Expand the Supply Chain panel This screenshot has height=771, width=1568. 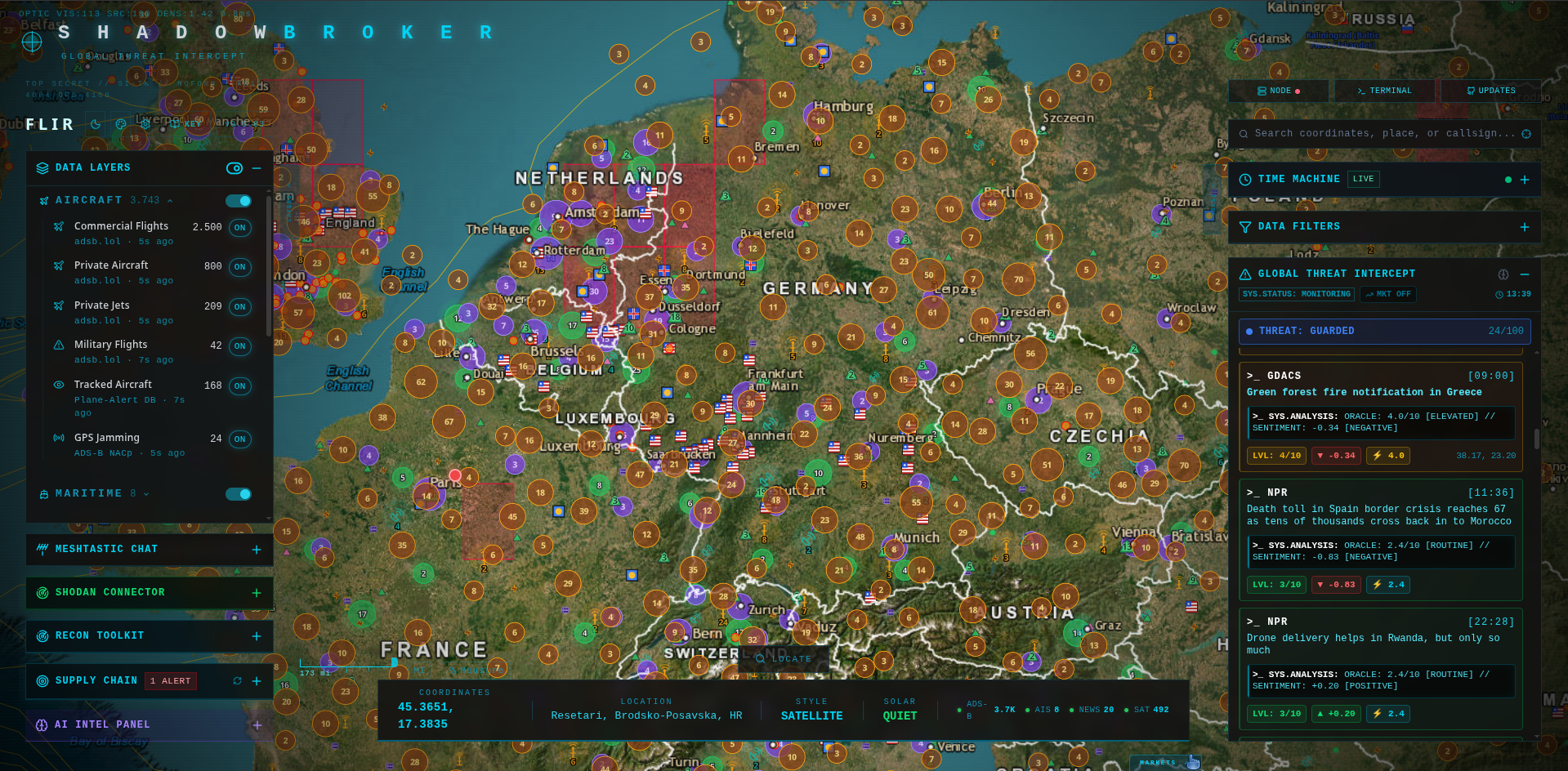click(x=257, y=681)
